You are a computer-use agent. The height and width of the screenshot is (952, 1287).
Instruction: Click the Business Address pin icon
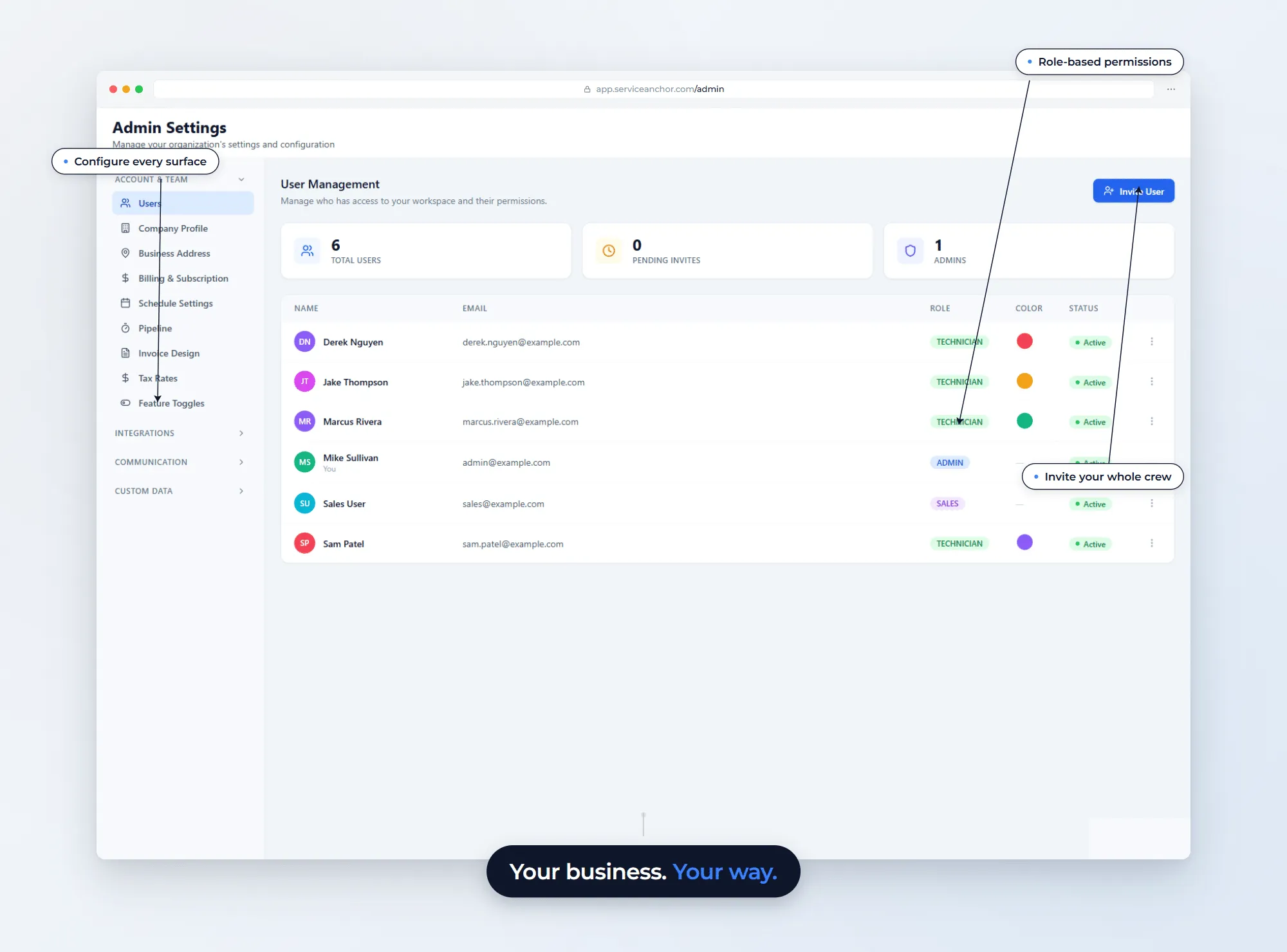pyautogui.click(x=125, y=253)
